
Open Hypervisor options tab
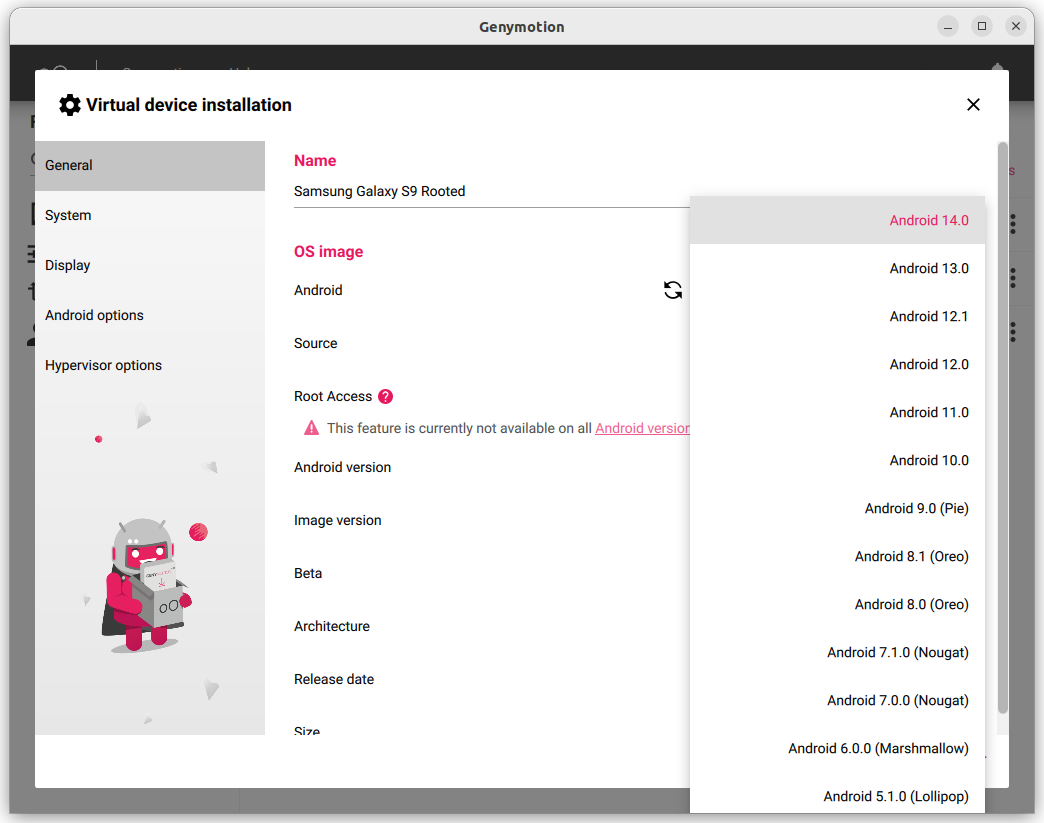point(103,366)
